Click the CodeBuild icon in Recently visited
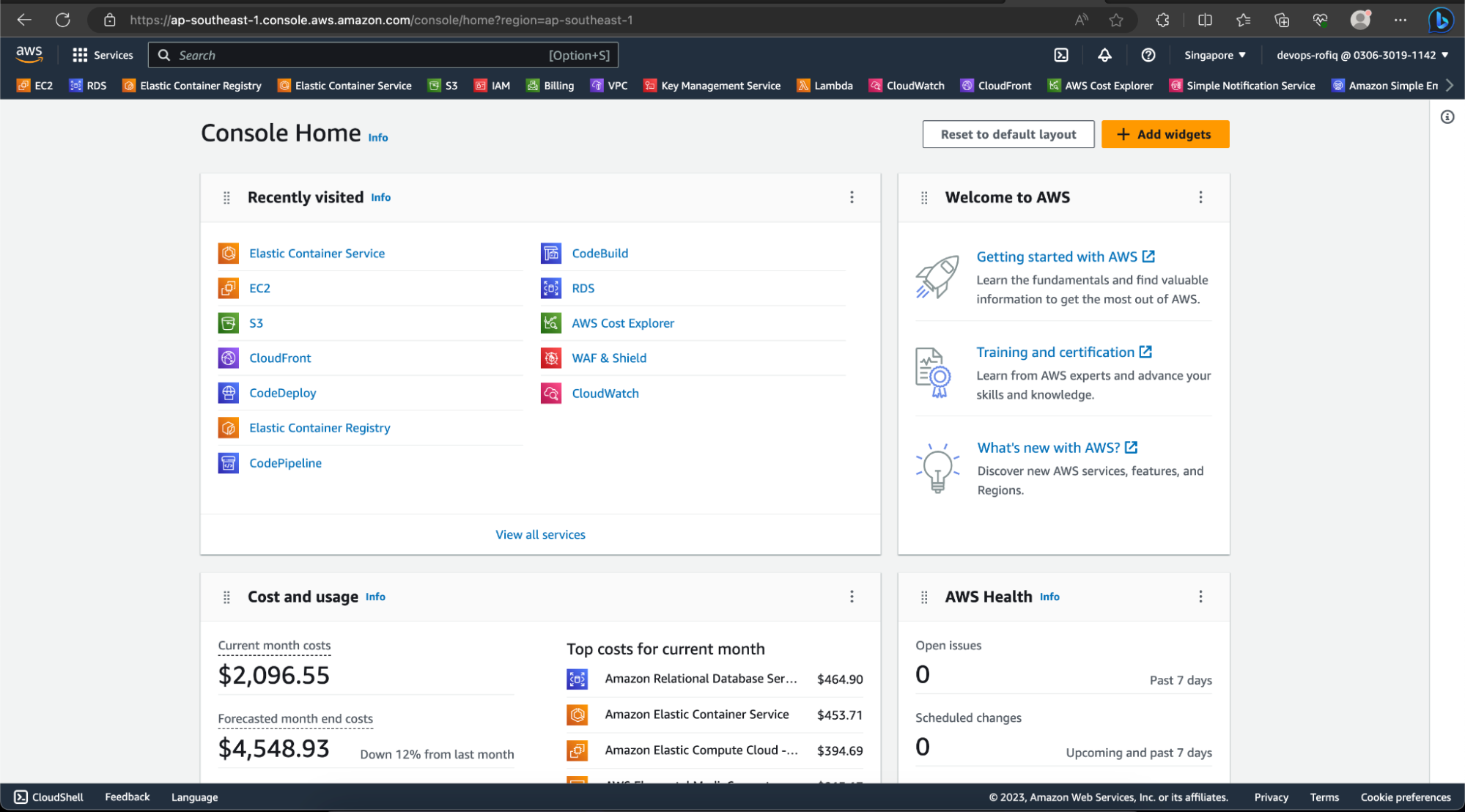 [551, 254]
